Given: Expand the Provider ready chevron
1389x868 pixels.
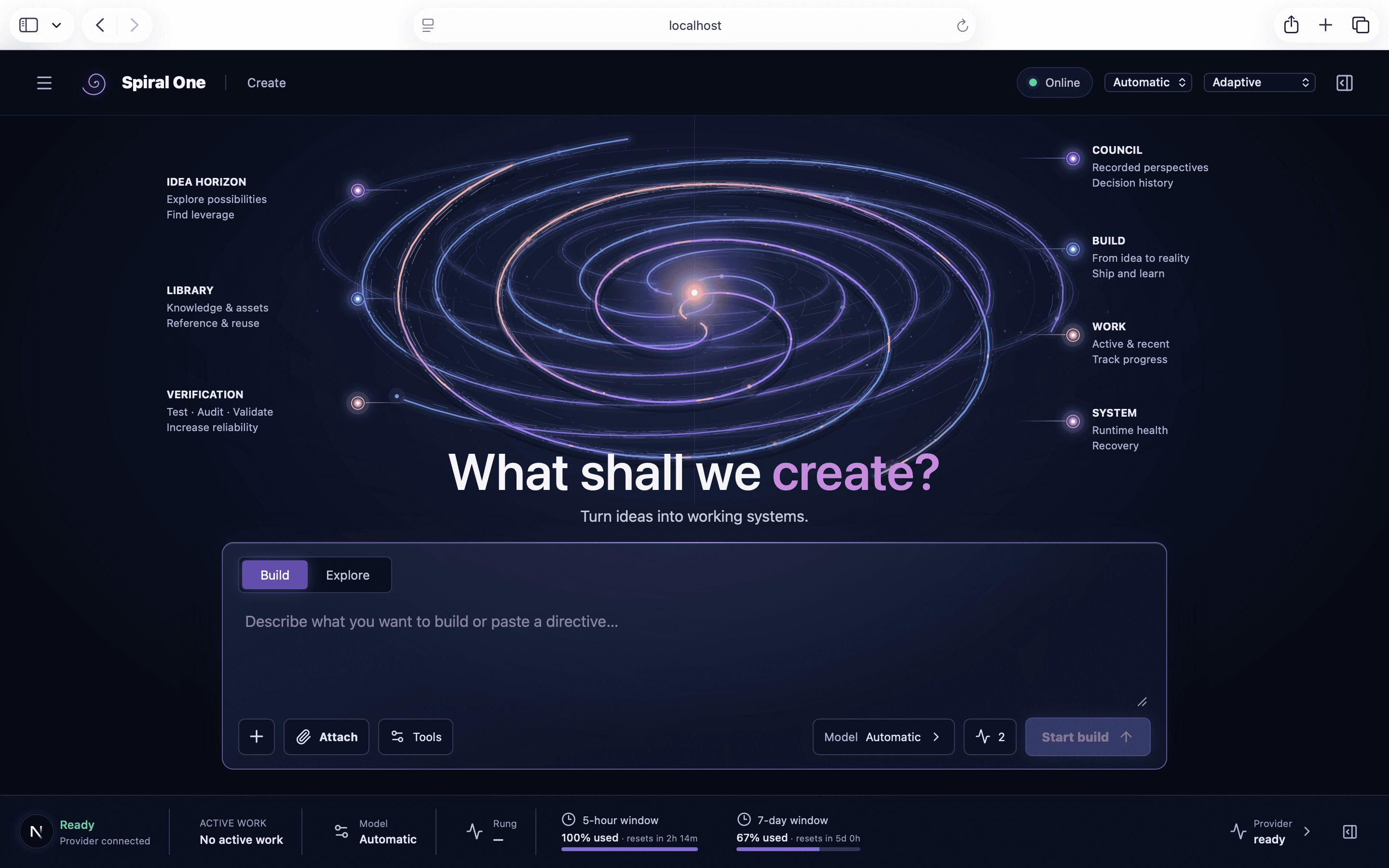Looking at the screenshot, I should pyautogui.click(x=1307, y=831).
